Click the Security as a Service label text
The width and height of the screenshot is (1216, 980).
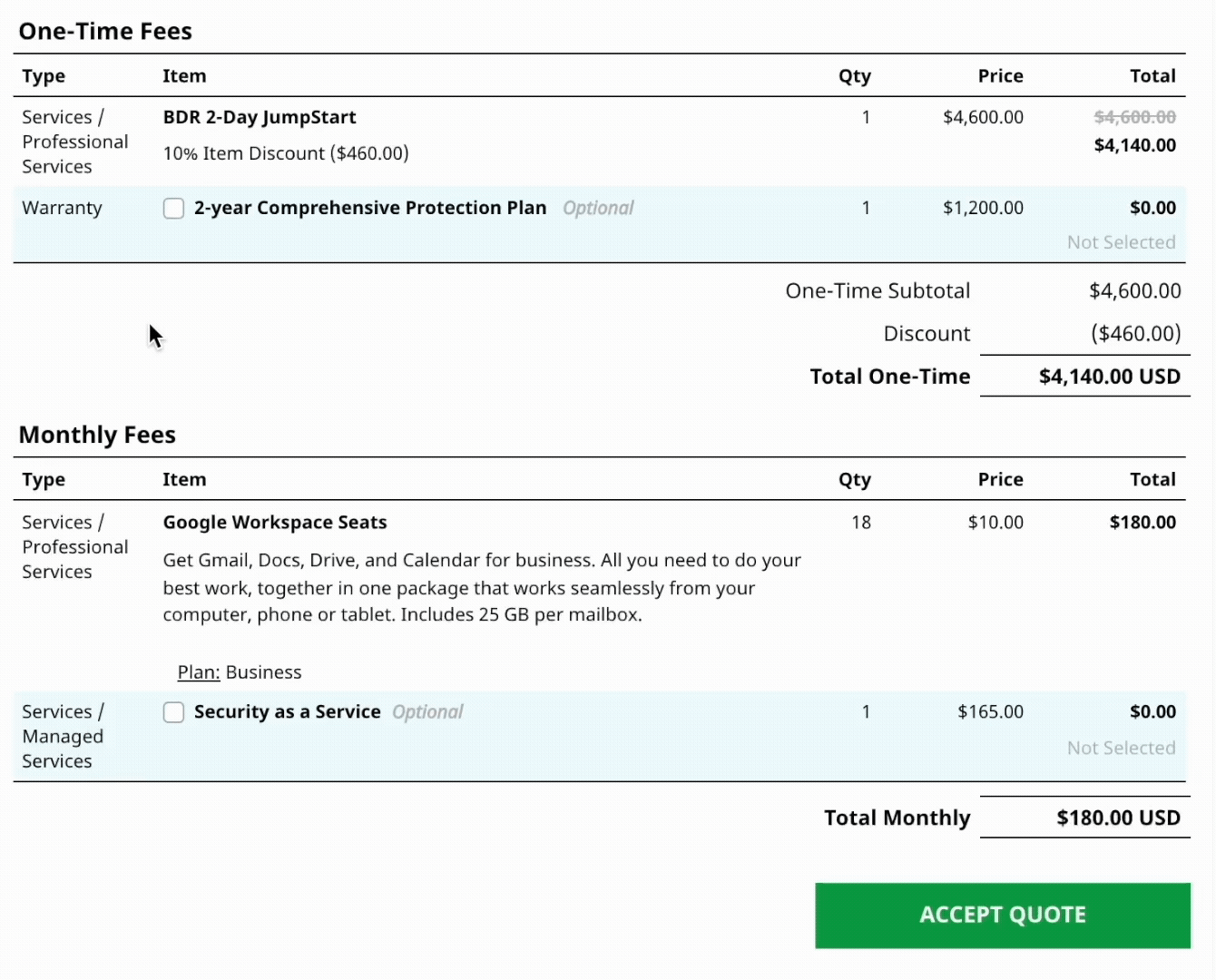[287, 712]
